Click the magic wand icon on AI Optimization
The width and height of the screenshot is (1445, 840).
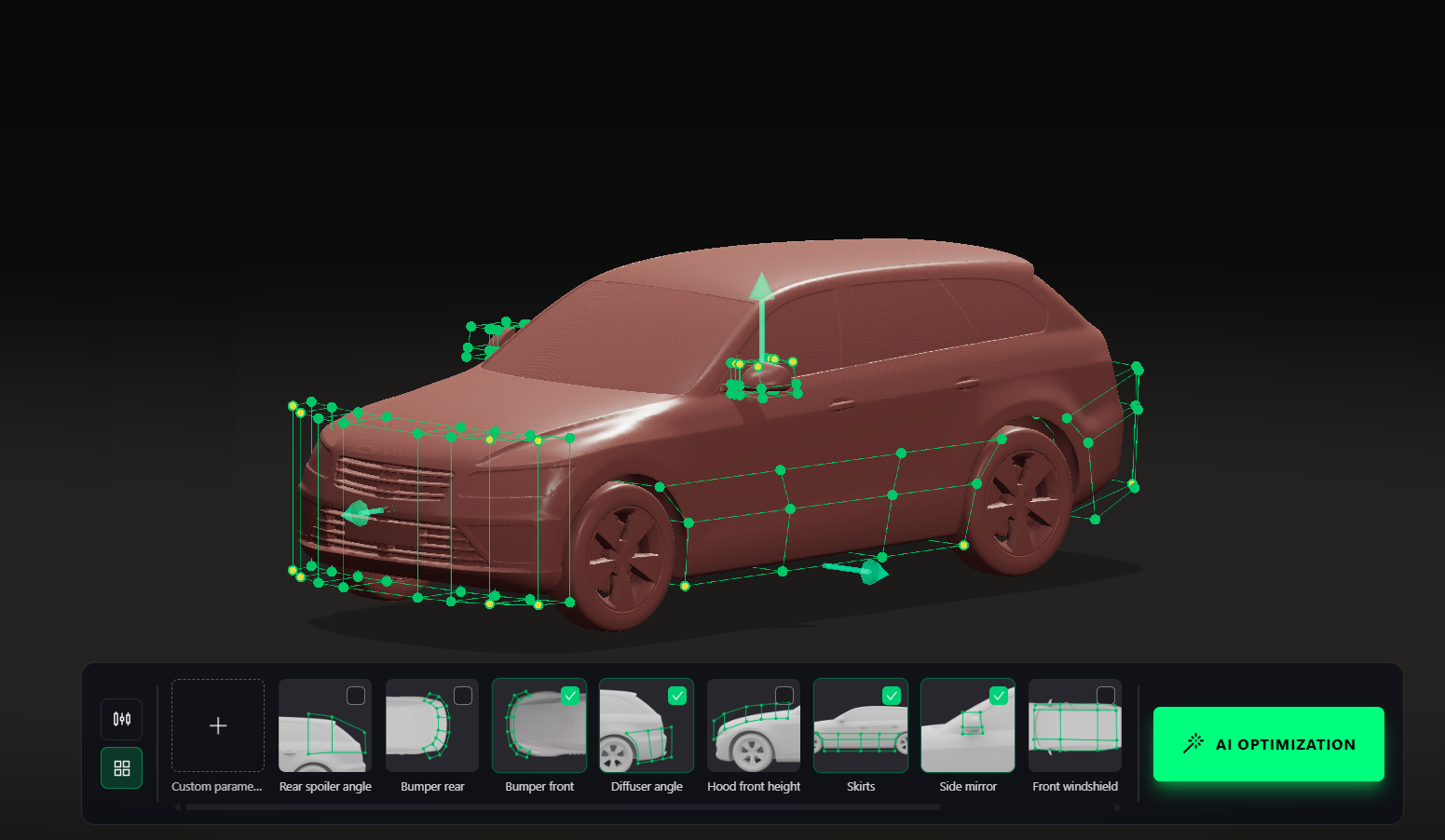click(x=1193, y=743)
